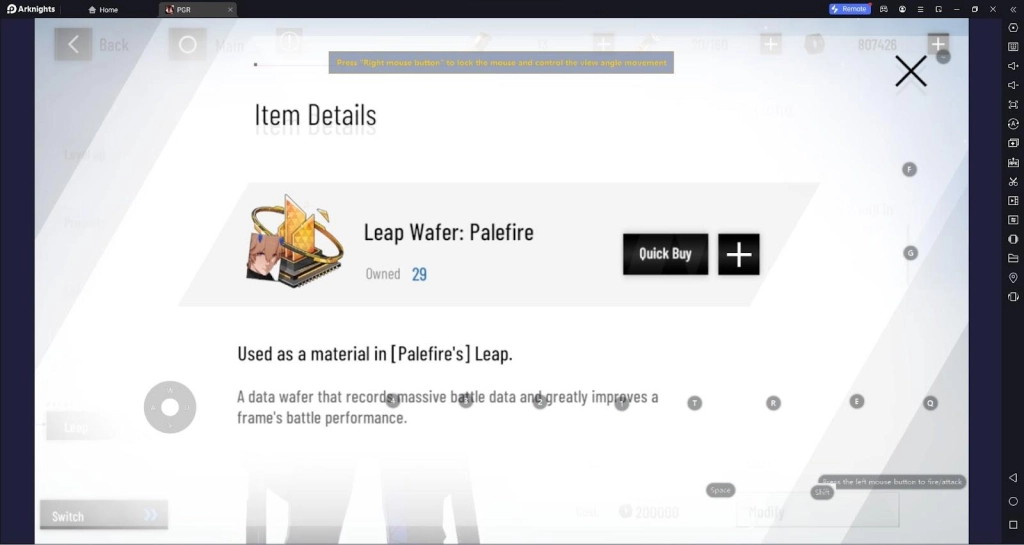Viewport: 1024px width, 545px height.
Task: Click the plus button beside Quick Buy
Action: click(739, 254)
